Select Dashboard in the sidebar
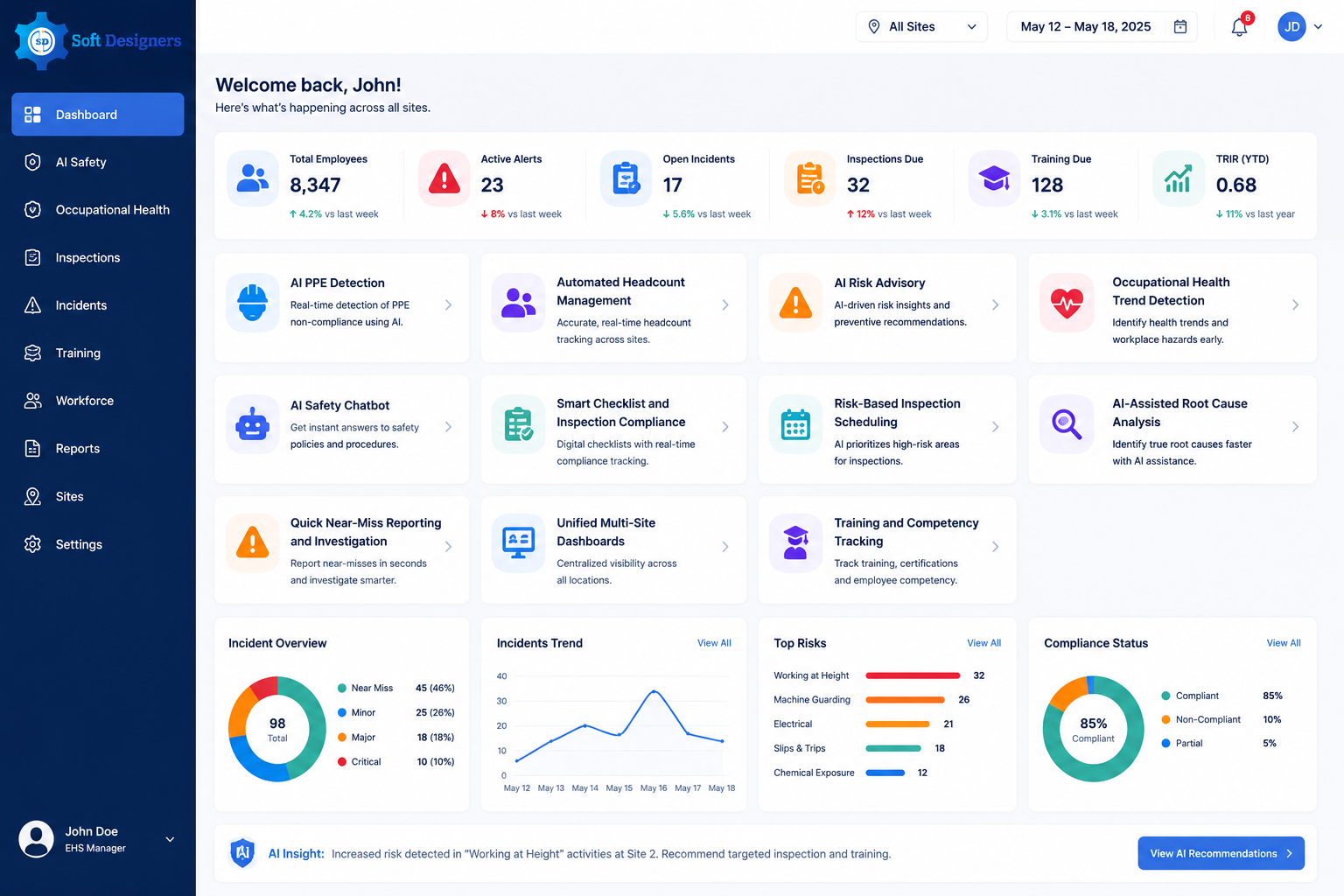1344x896 pixels. coord(98,115)
